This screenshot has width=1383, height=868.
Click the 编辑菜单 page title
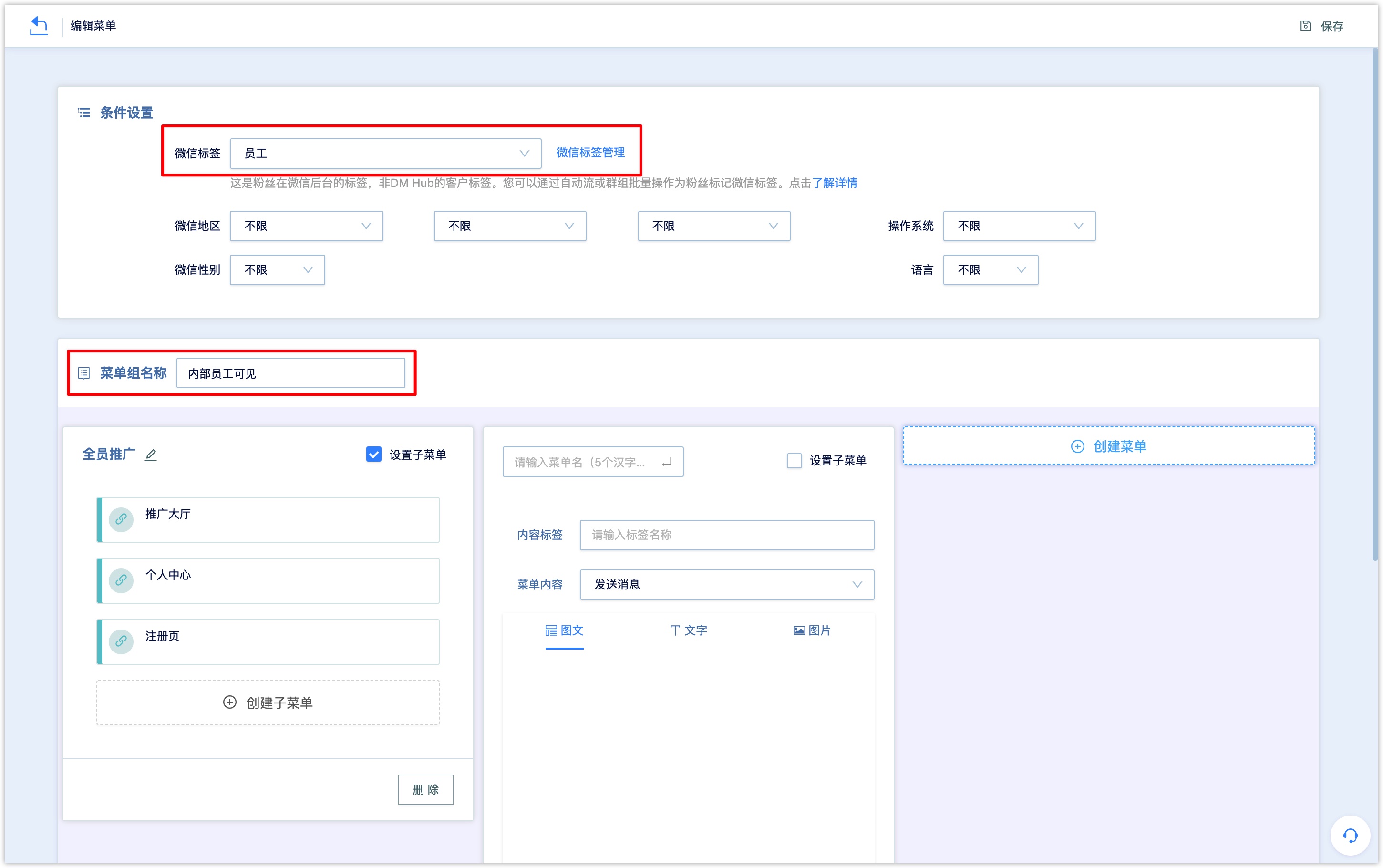click(93, 25)
